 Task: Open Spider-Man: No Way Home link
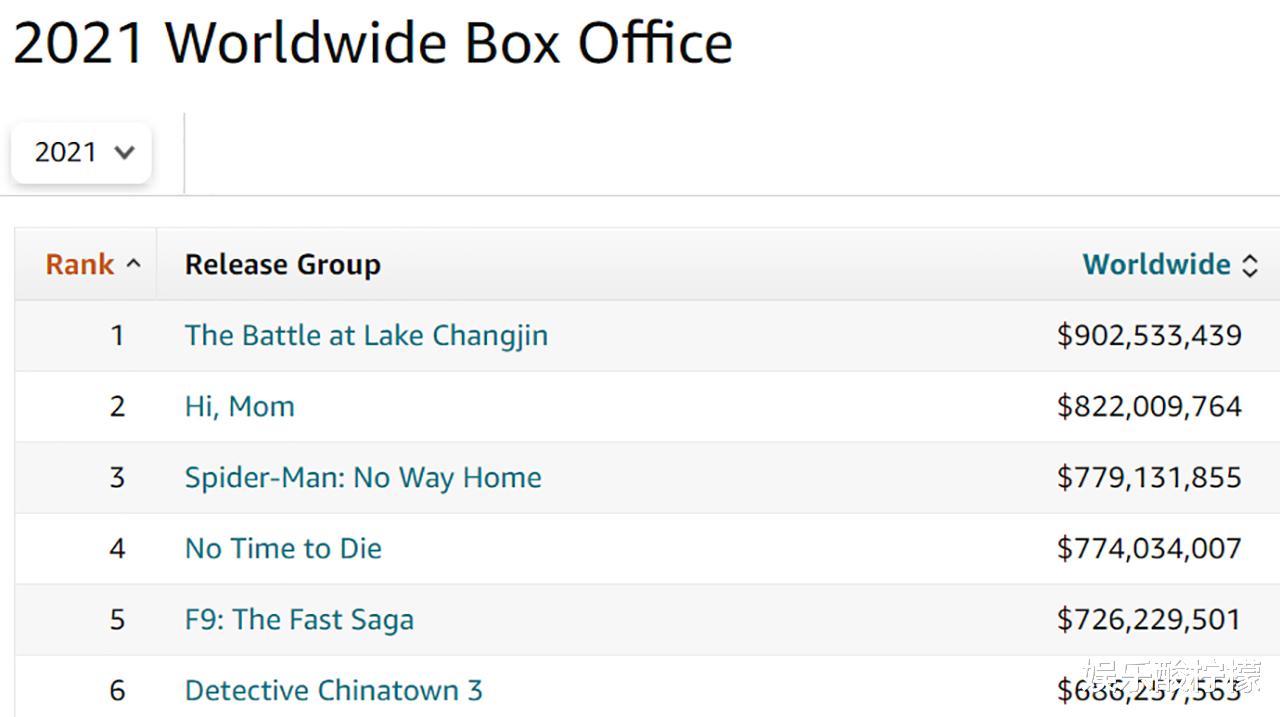click(363, 478)
